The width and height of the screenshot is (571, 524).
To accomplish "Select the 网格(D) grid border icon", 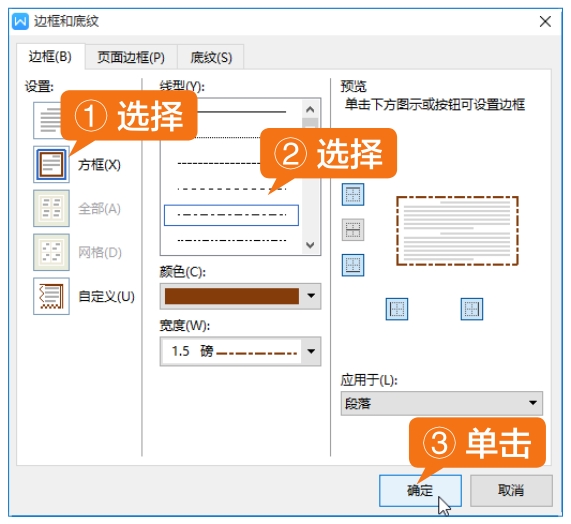I will 51,252.
